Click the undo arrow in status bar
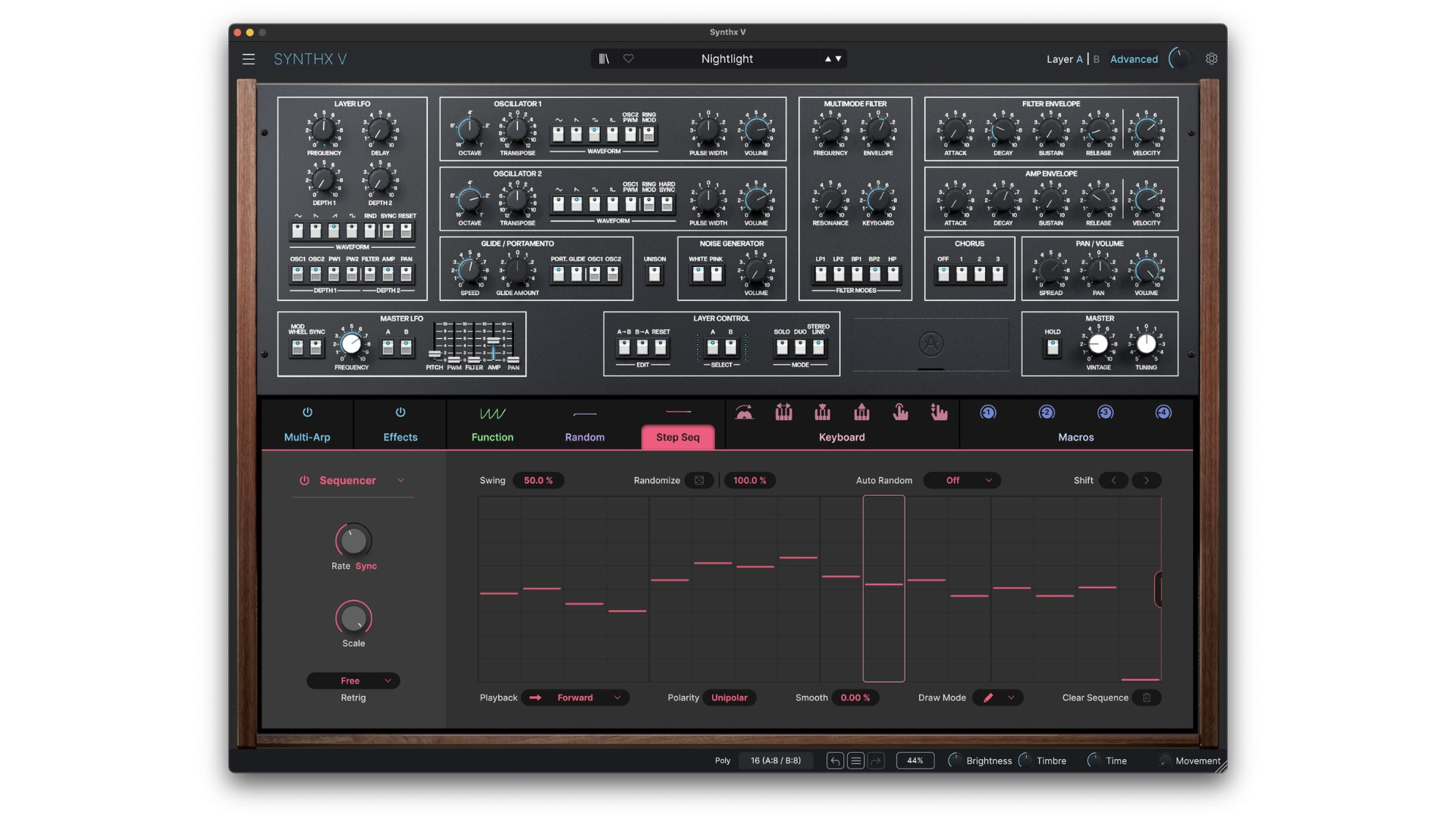The height and width of the screenshot is (819, 1456). coord(835,761)
